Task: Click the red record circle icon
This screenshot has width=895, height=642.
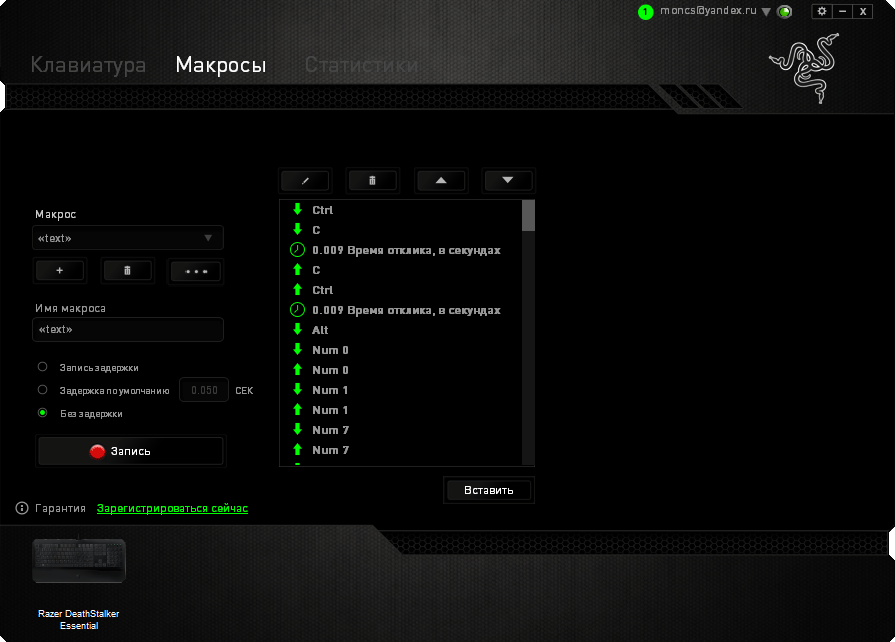Action: point(98,451)
